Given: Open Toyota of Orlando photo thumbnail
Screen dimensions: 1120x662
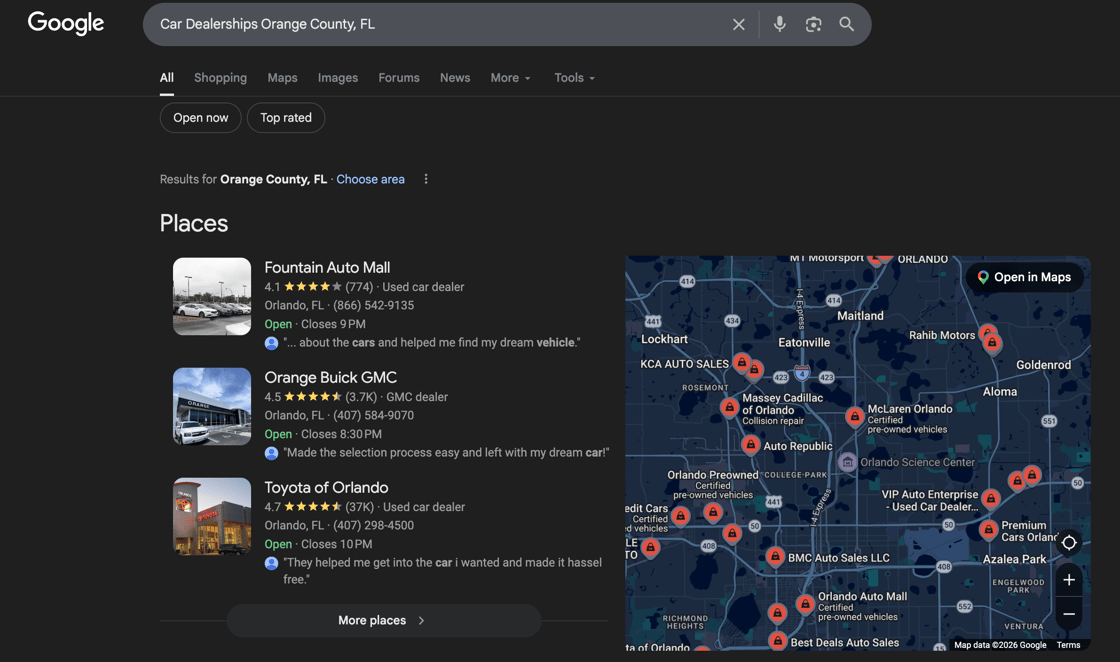Looking at the screenshot, I should 212,516.
